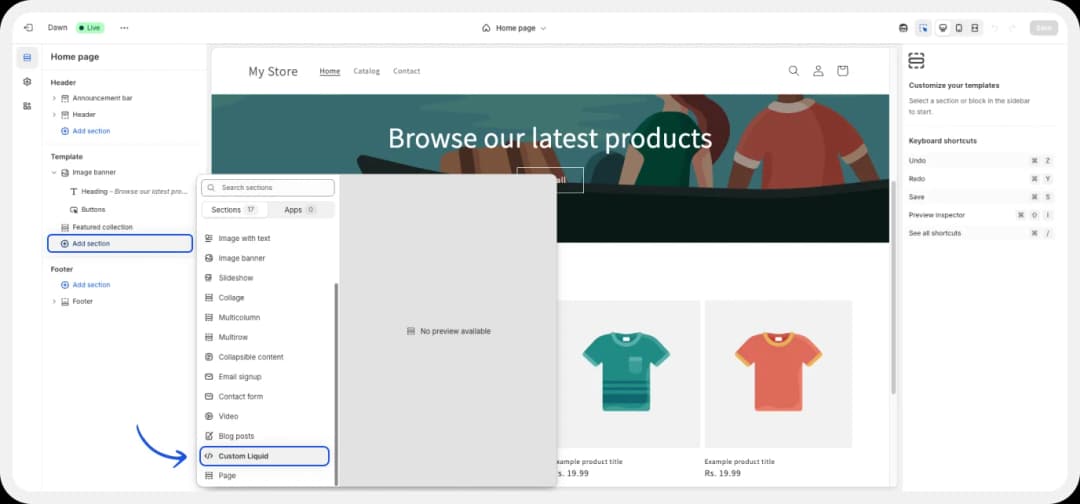Click the Redo arrow in top bar
Image resolution: width=1080 pixels, height=504 pixels.
click(x=1012, y=28)
